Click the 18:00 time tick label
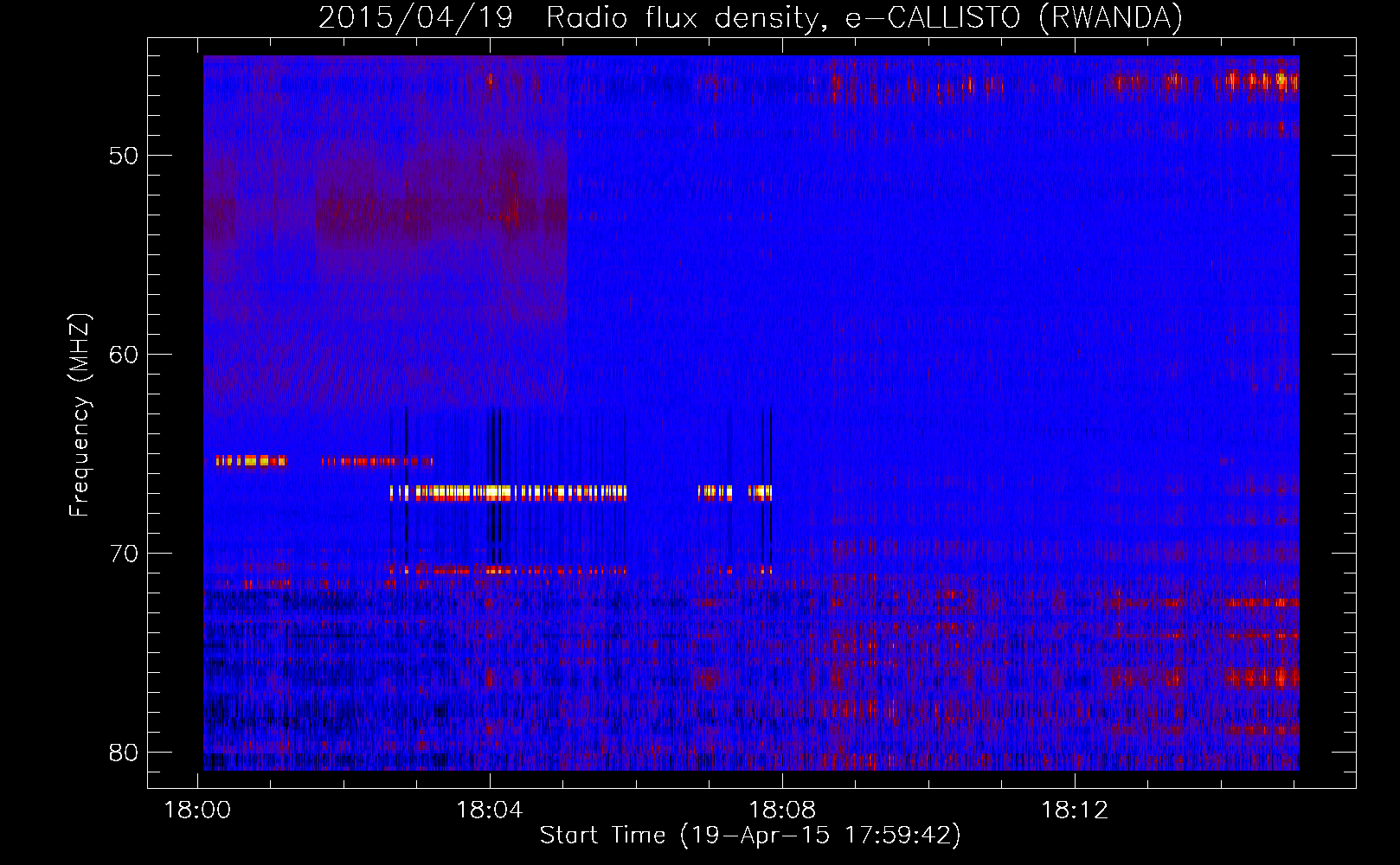Image resolution: width=1400 pixels, height=865 pixels. (197, 810)
